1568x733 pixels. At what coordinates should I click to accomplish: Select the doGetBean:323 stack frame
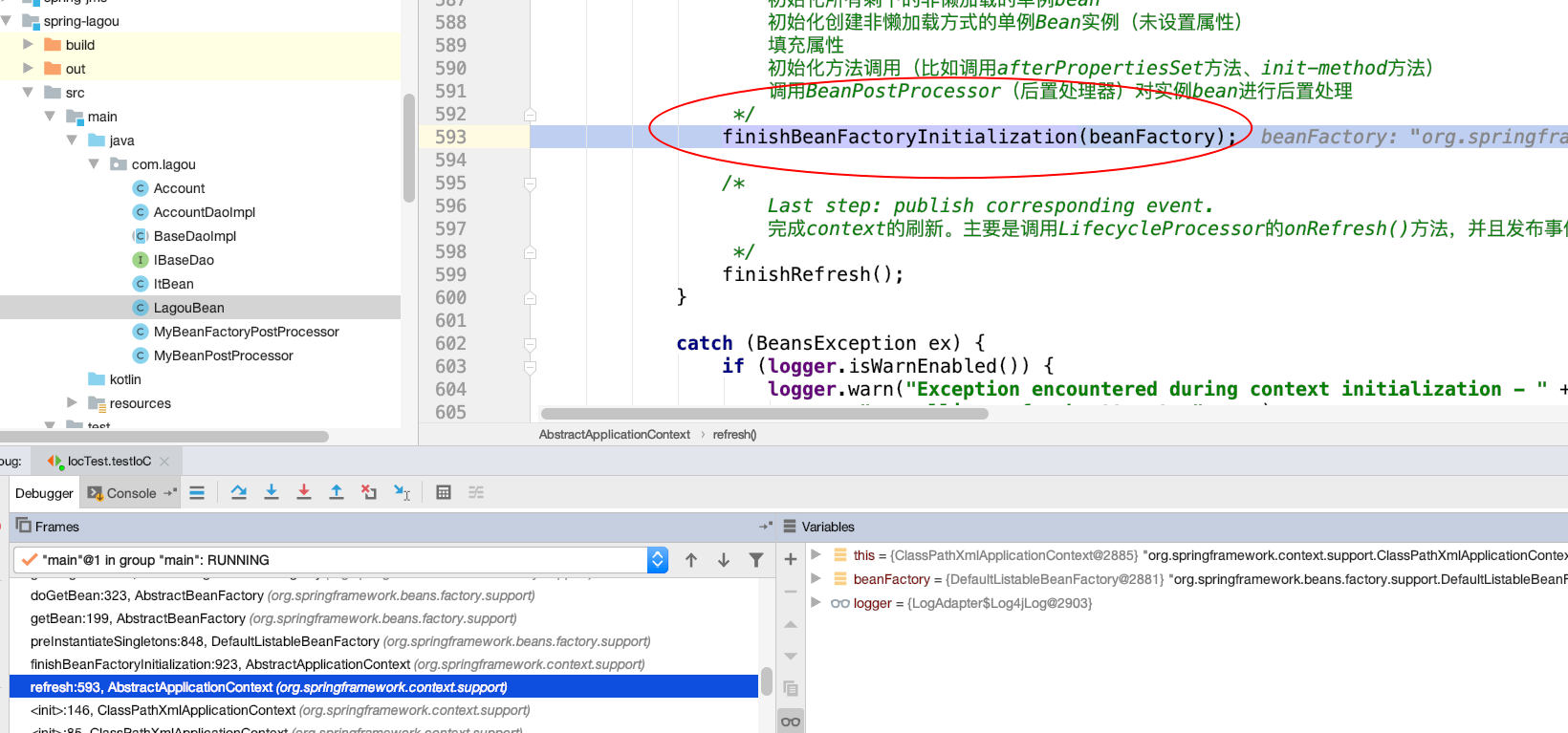[x=382, y=595]
